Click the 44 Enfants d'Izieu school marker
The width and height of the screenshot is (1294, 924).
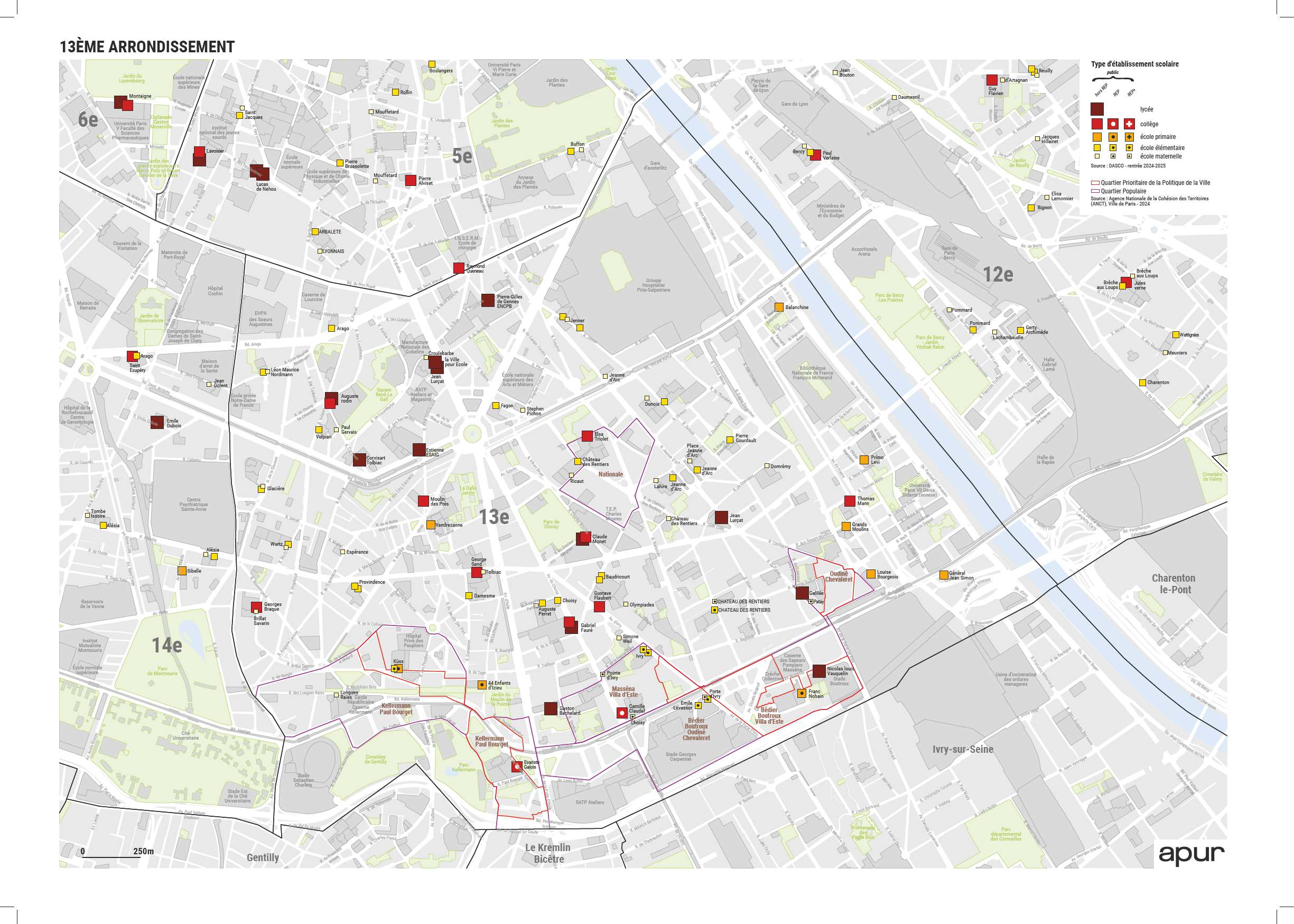point(482,685)
